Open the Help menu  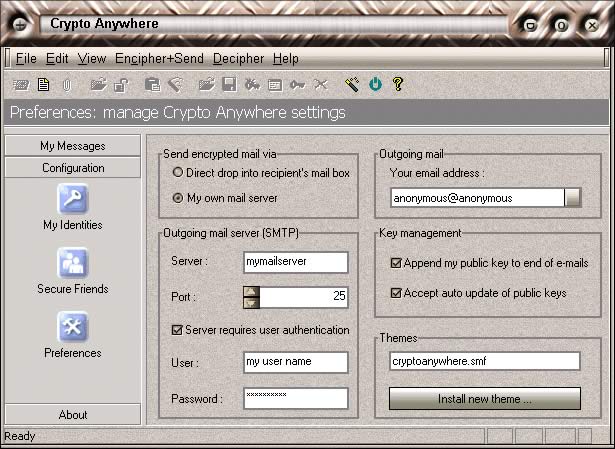[x=286, y=58]
